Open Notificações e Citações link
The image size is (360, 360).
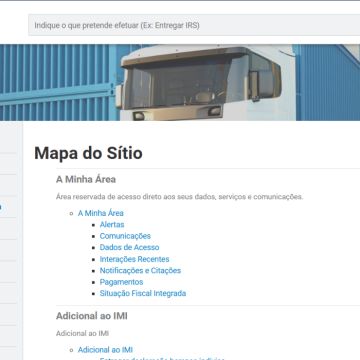pos(140,270)
